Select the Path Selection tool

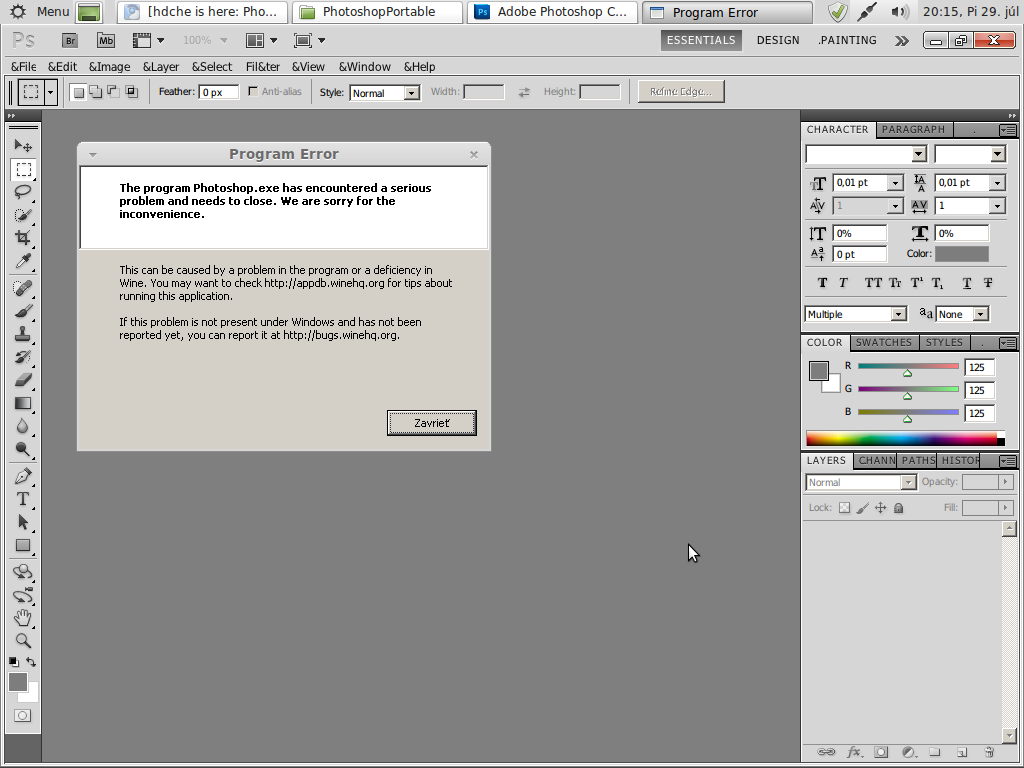(x=23, y=522)
